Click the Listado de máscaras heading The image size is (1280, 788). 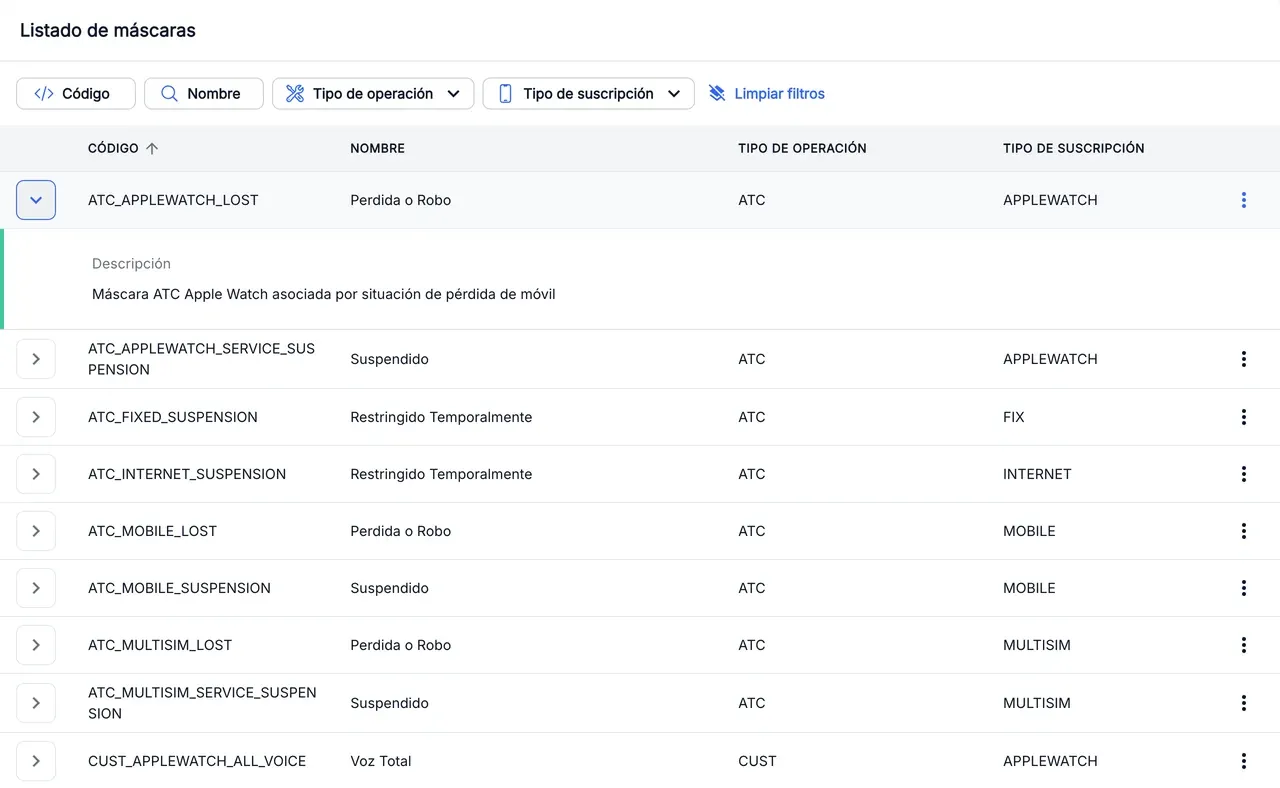pos(108,30)
